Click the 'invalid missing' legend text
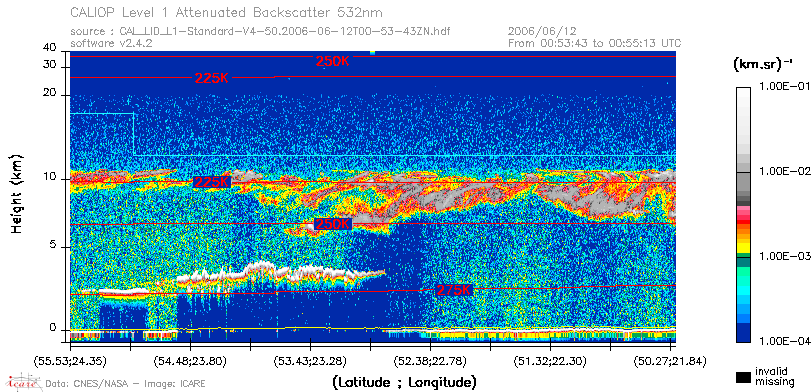 774,377
